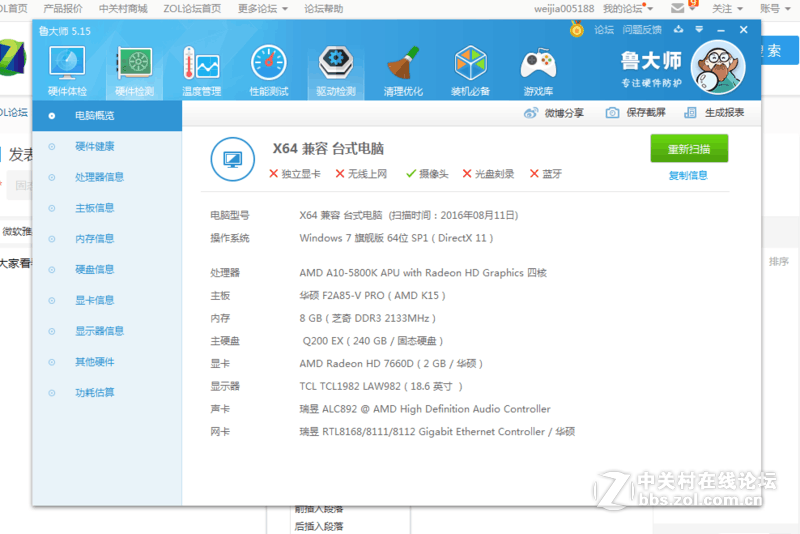This screenshot has width=800, height=534.
Task: Open 产品报价 in browser top bar
Action: click(63, 9)
